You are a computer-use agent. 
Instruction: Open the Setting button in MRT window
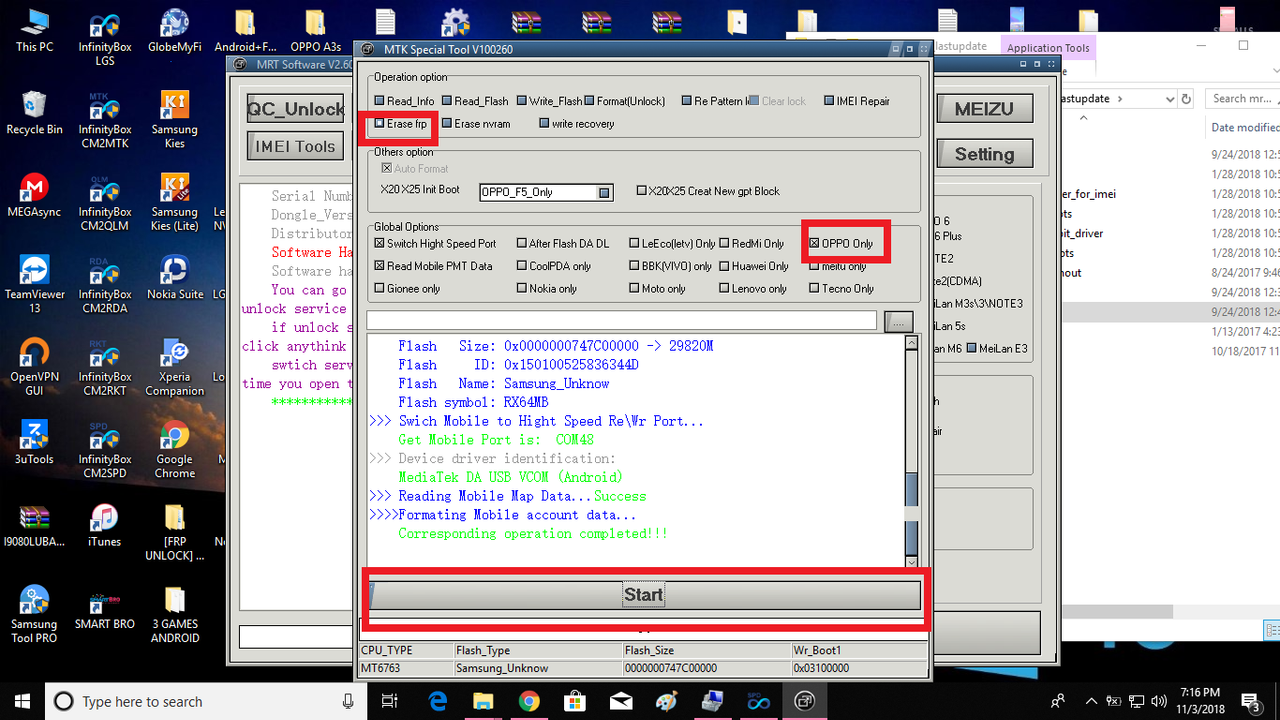[984, 154]
